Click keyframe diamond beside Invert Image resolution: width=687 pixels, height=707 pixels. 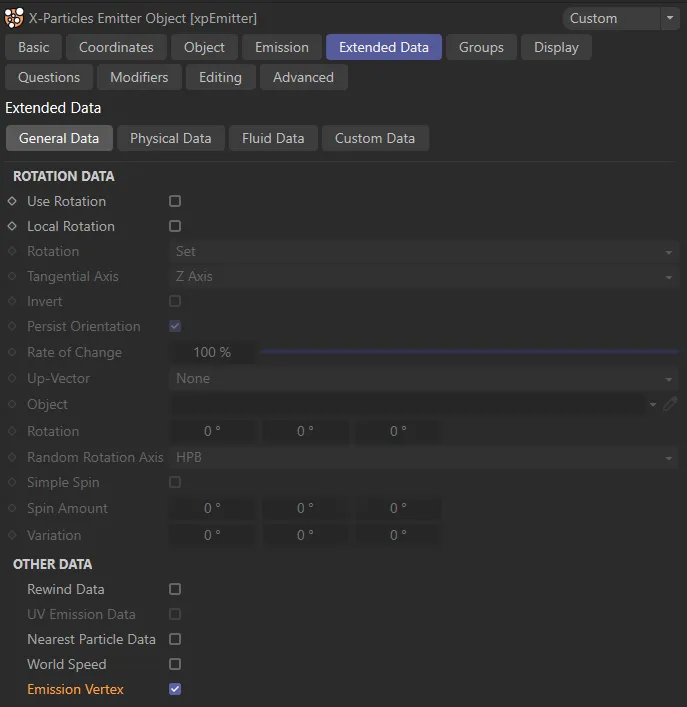12,301
